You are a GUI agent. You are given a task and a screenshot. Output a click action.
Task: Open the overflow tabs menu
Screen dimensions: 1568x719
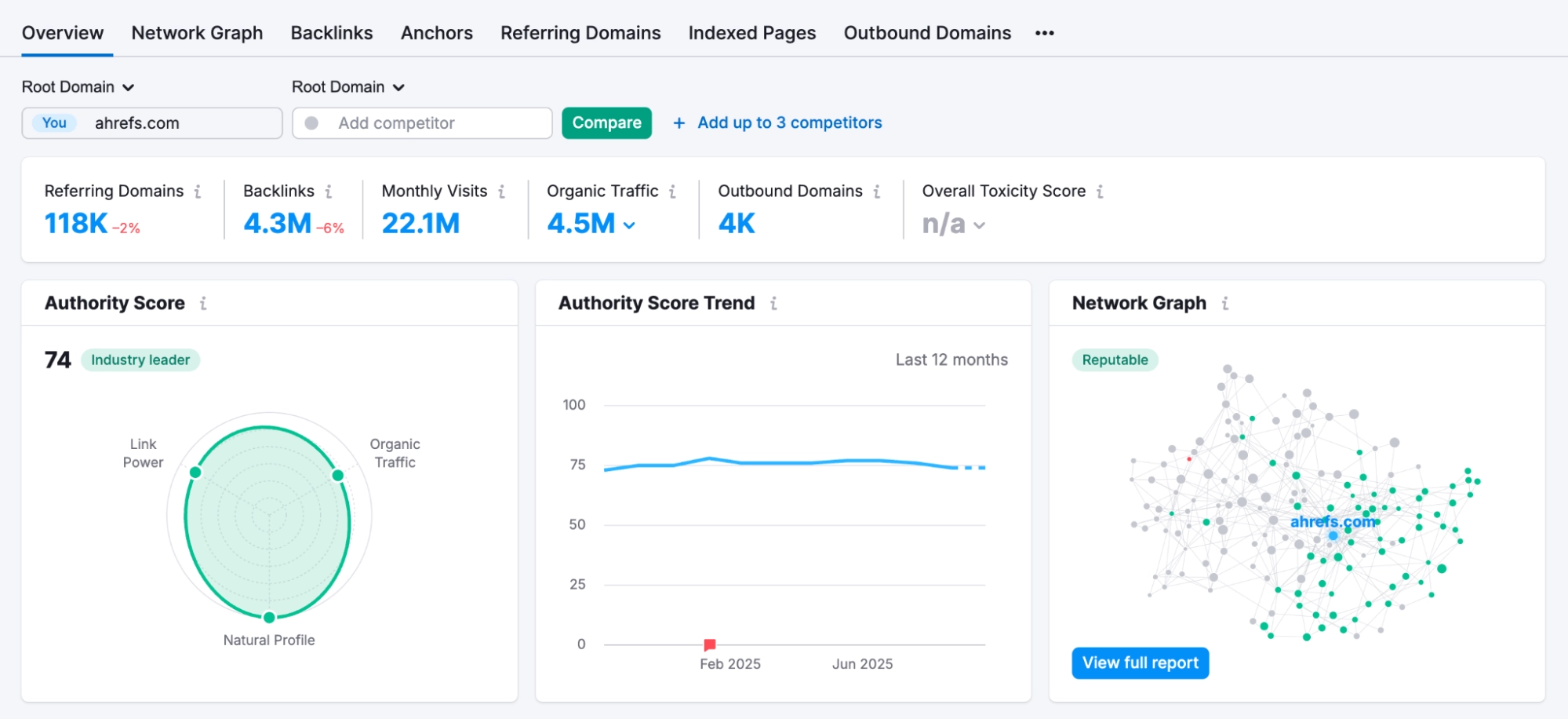coord(1044,33)
